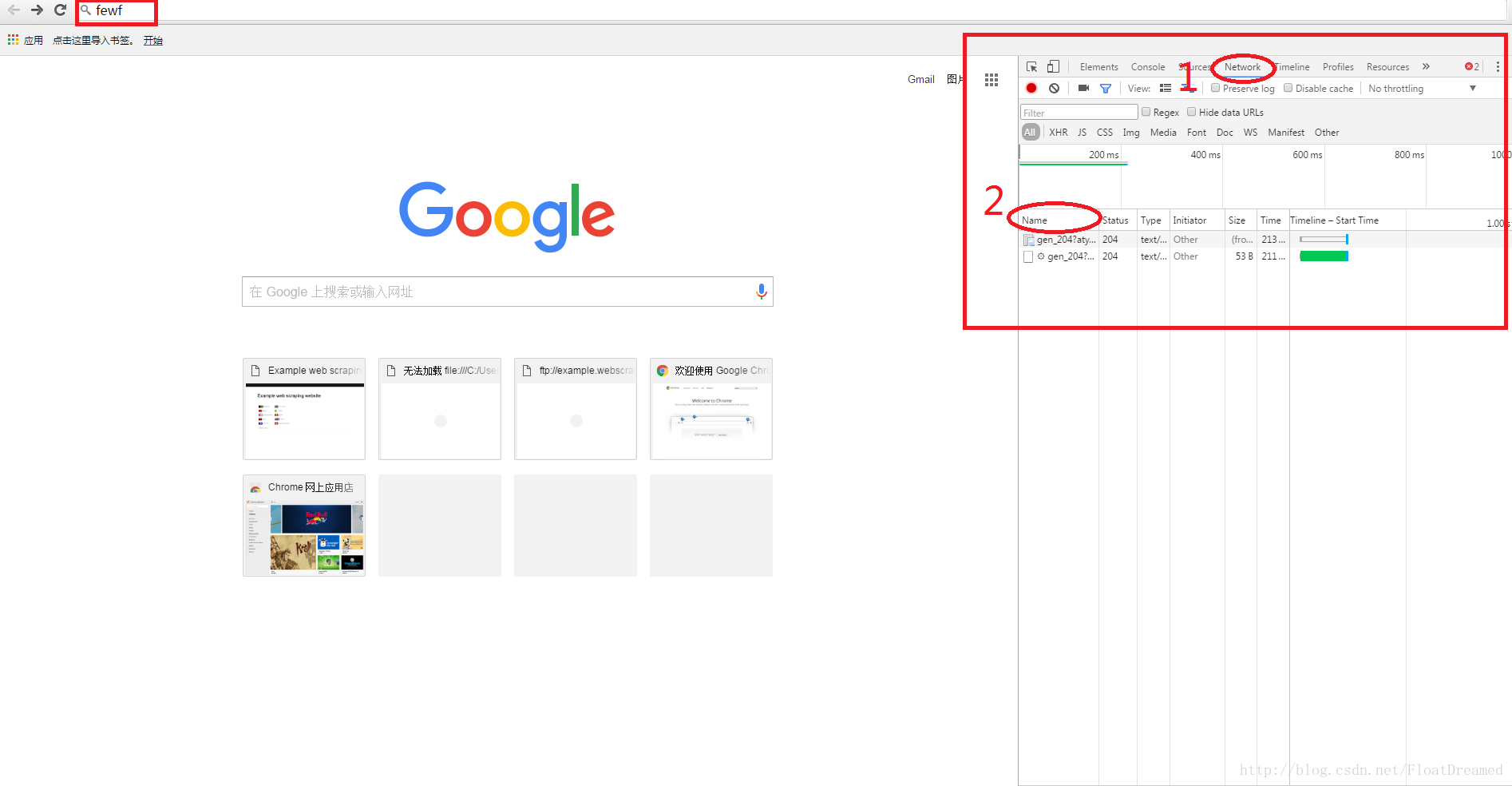Click the browser Back arrow
1512x786 pixels.
click(14, 10)
